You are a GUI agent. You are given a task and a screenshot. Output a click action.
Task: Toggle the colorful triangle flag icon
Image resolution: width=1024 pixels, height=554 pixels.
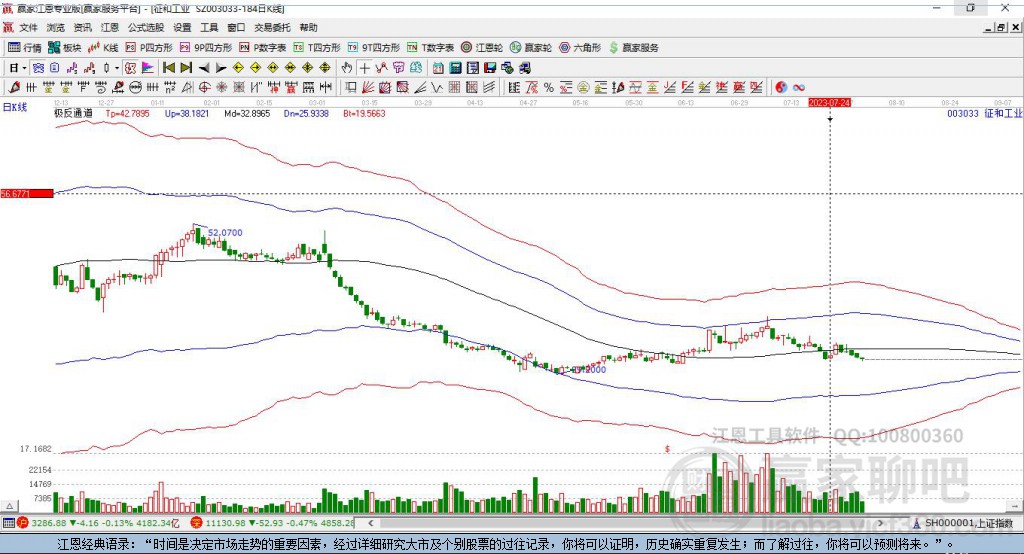[x=148, y=68]
